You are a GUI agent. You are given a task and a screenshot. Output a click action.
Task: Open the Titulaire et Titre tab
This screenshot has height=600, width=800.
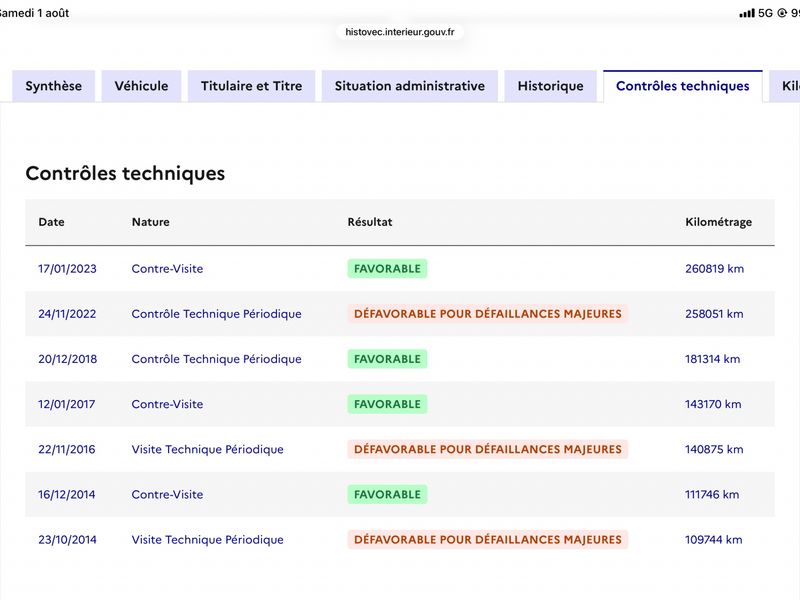(252, 86)
